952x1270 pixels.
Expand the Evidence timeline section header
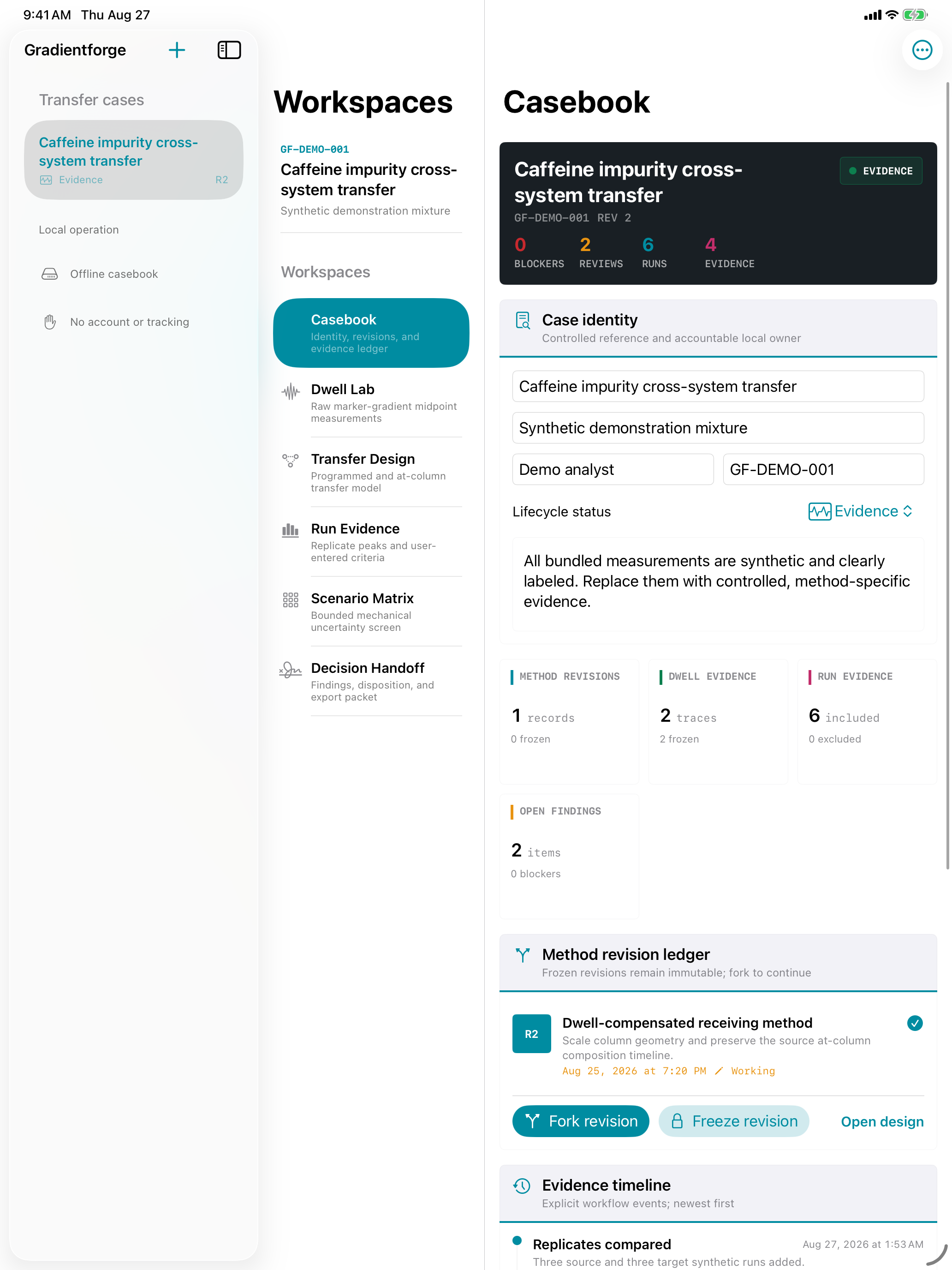pyautogui.click(x=718, y=1193)
